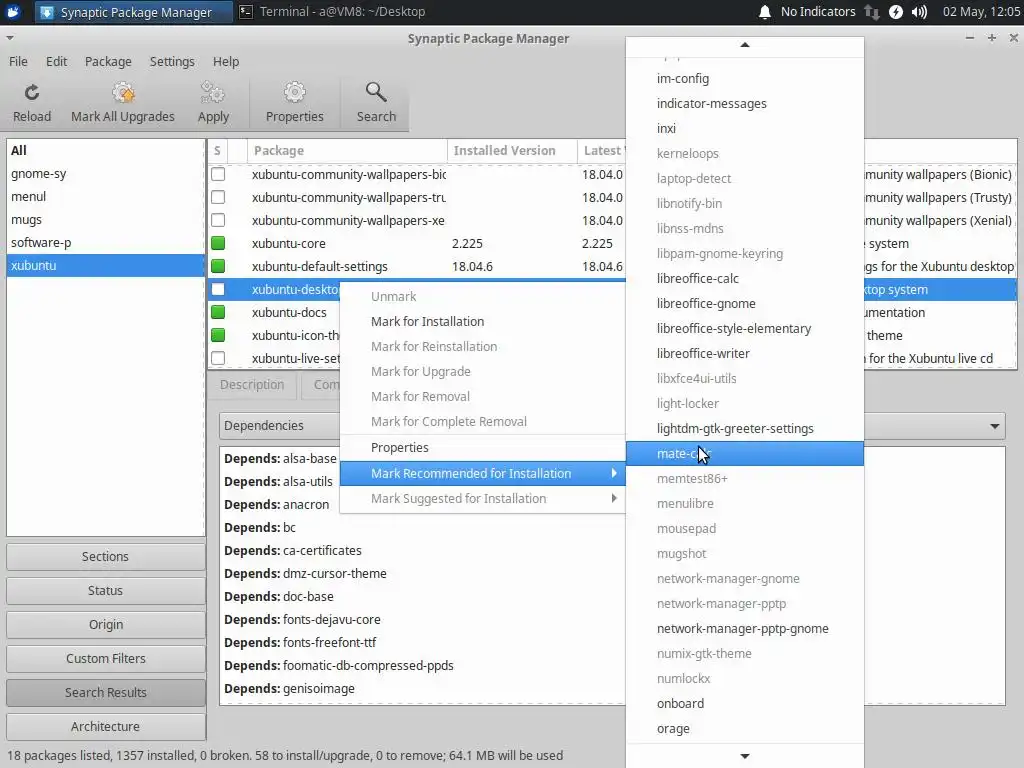The height and width of the screenshot is (768, 1024).
Task: Select software-p search history entry
Action: (105, 243)
